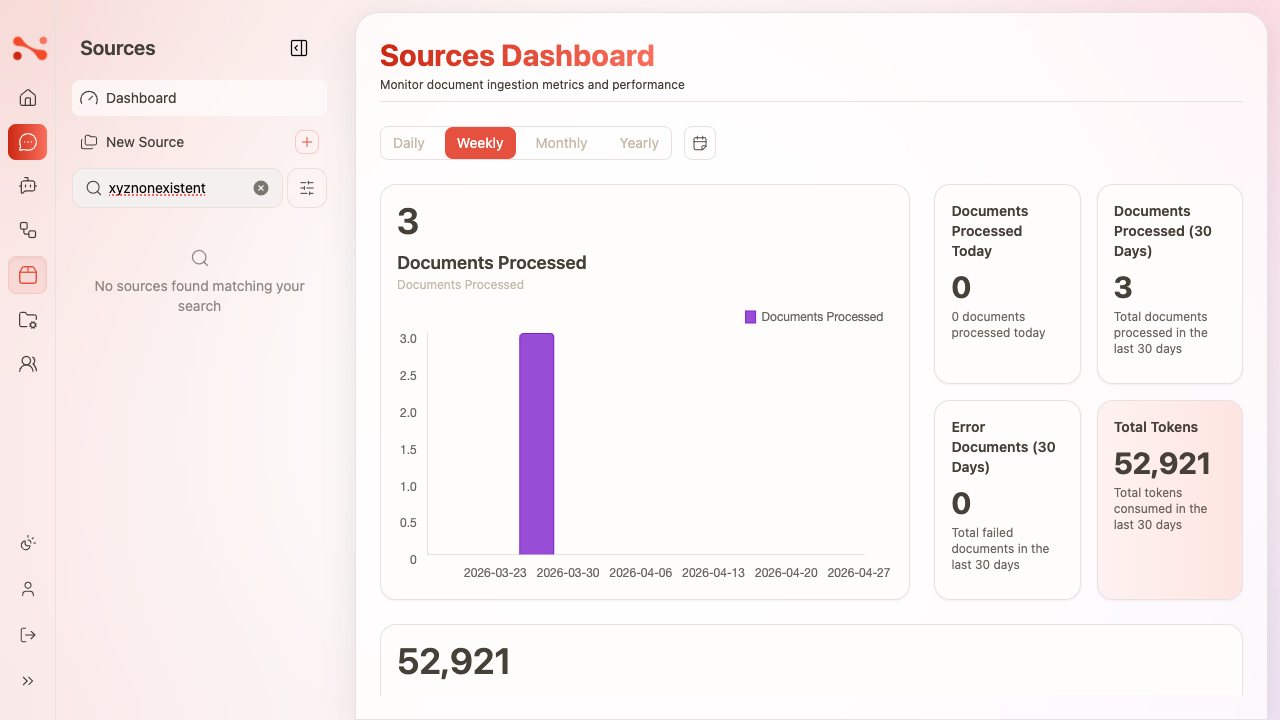Click the 2026-04-06 axis label
The height and width of the screenshot is (720, 1280).
(x=640, y=573)
